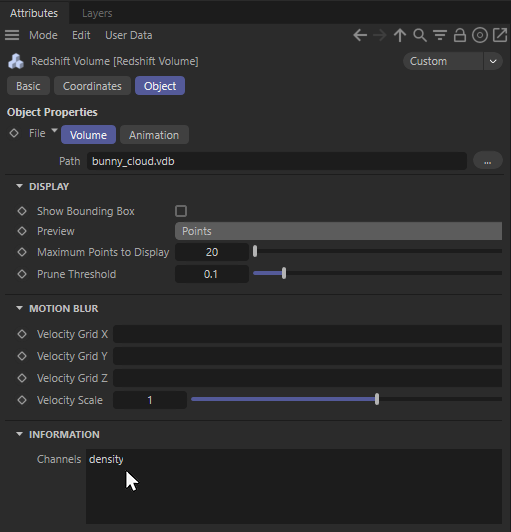Browse for file with the ... button
The height and width of the screenshot is (532, 511).
488,161
